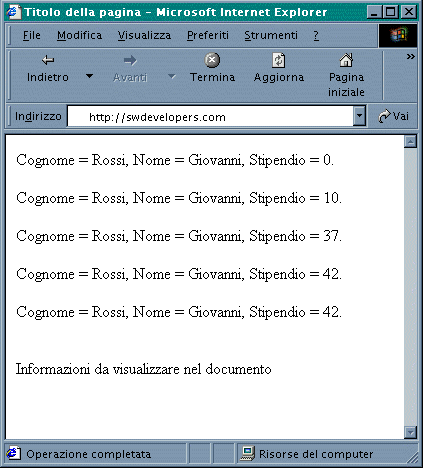Click the line with Stipendio = 37
423x468 pixels.
point(179,236)
